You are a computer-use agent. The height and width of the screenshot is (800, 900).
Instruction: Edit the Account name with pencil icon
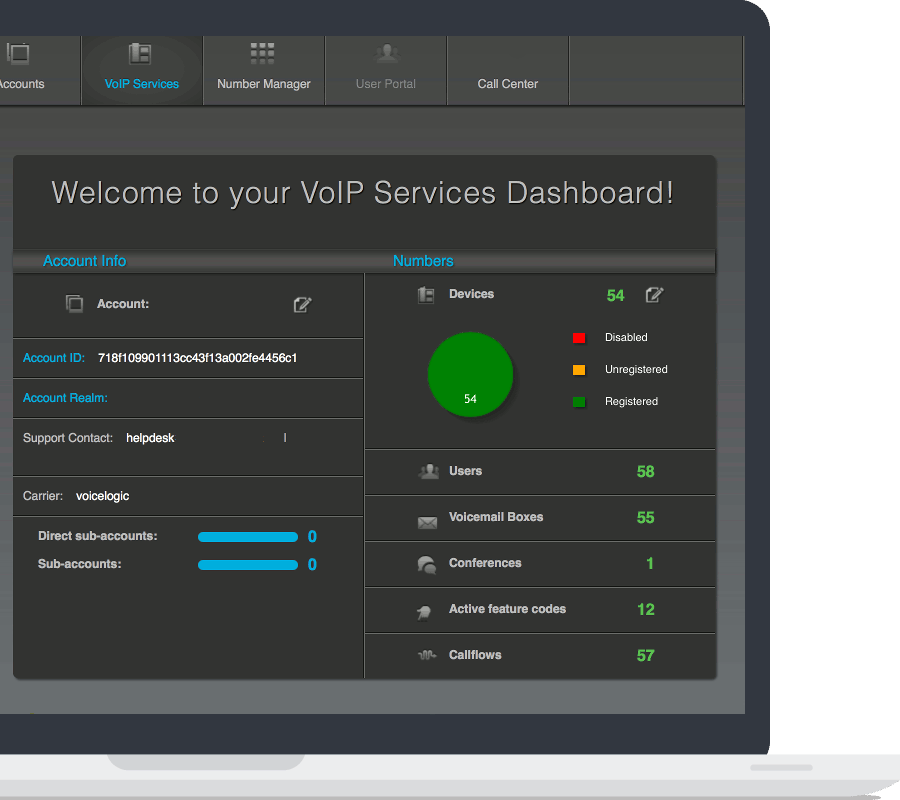pyautogui.click(x=302, y=305)
